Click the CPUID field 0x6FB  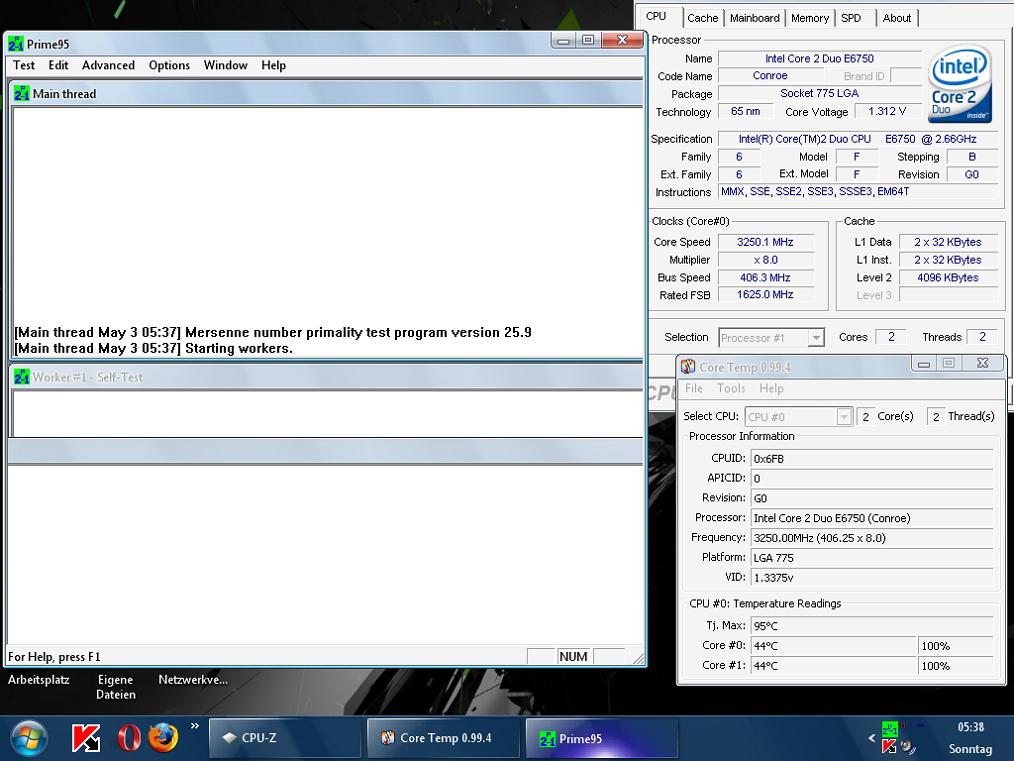click(872, 459)
